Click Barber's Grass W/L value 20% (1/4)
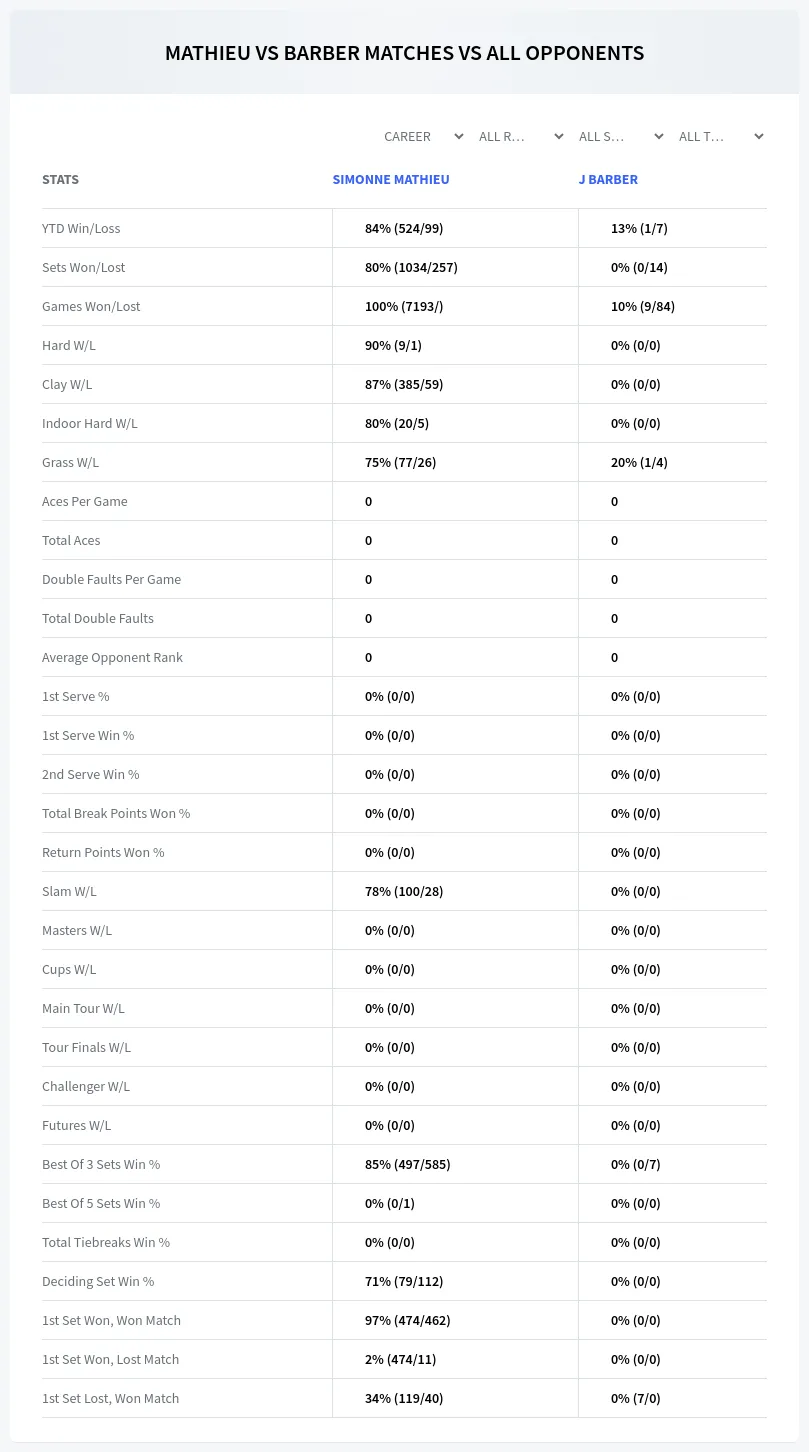This screenshot has height=1452, width=809. (639, 462)
